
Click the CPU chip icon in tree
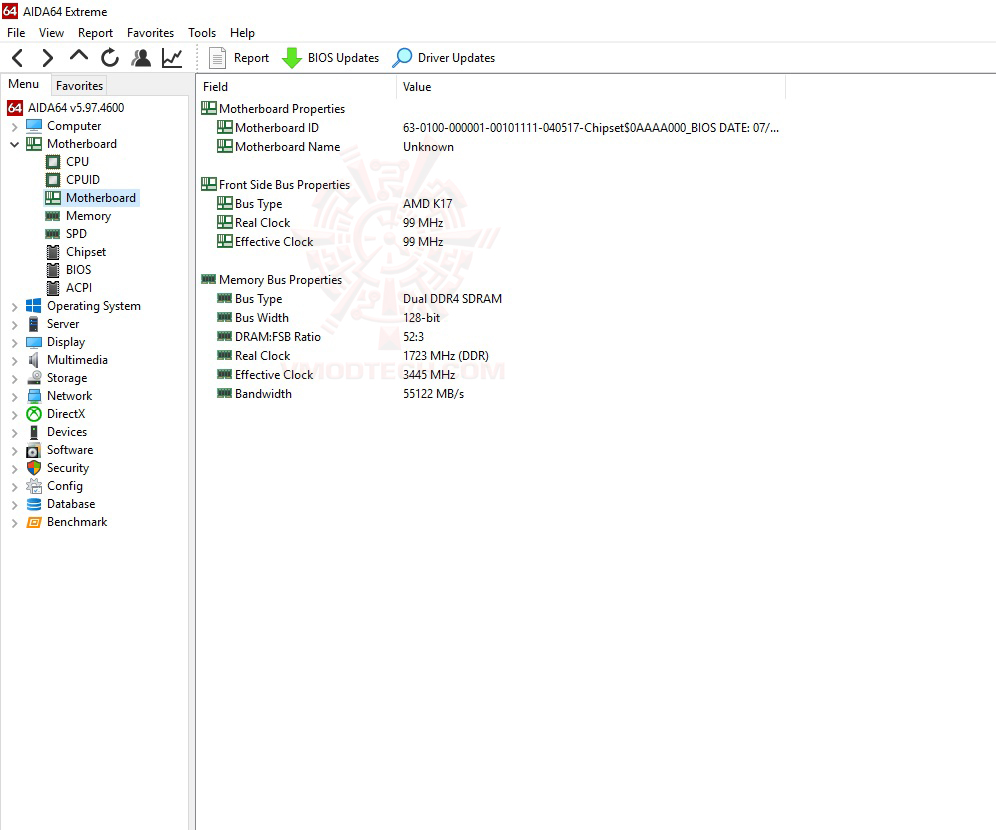(53, 162)
